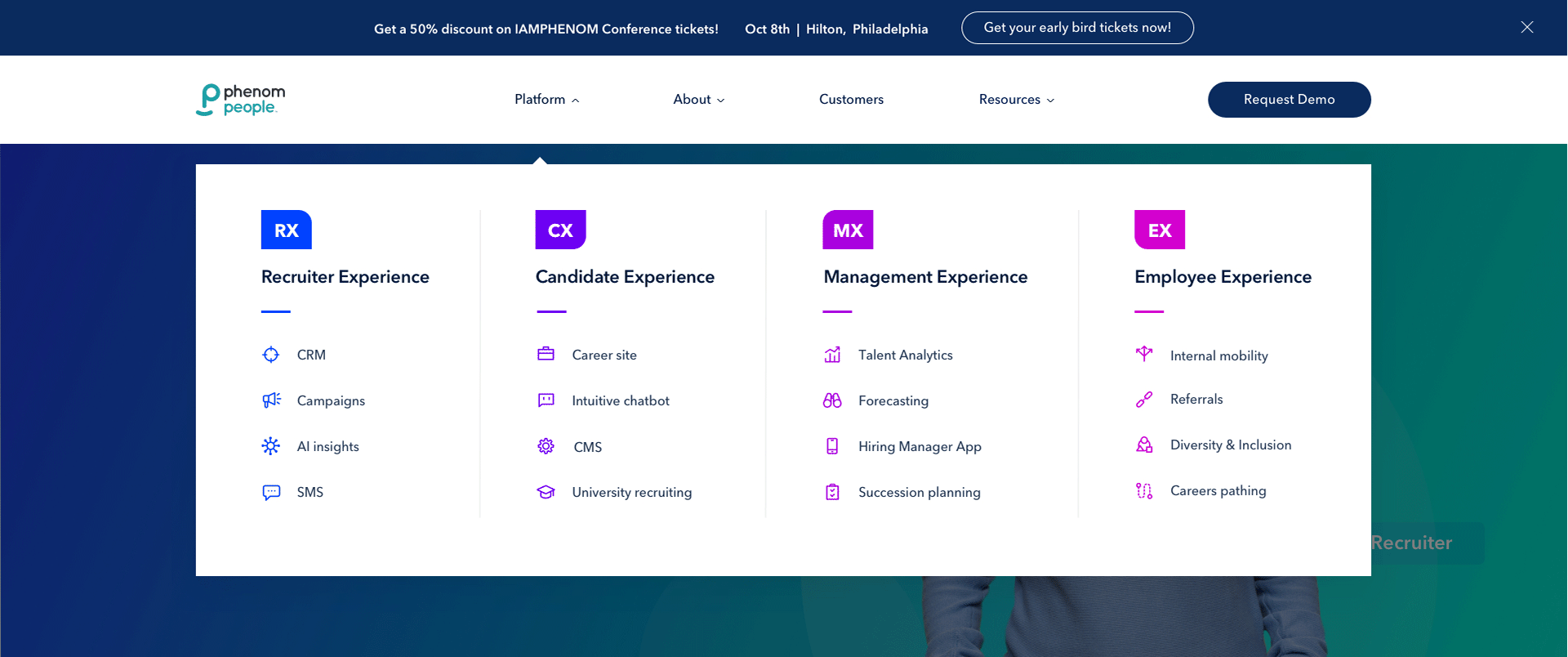1568x657 pixels.
Task: Select the CRM link
Action: coord(311,355)
